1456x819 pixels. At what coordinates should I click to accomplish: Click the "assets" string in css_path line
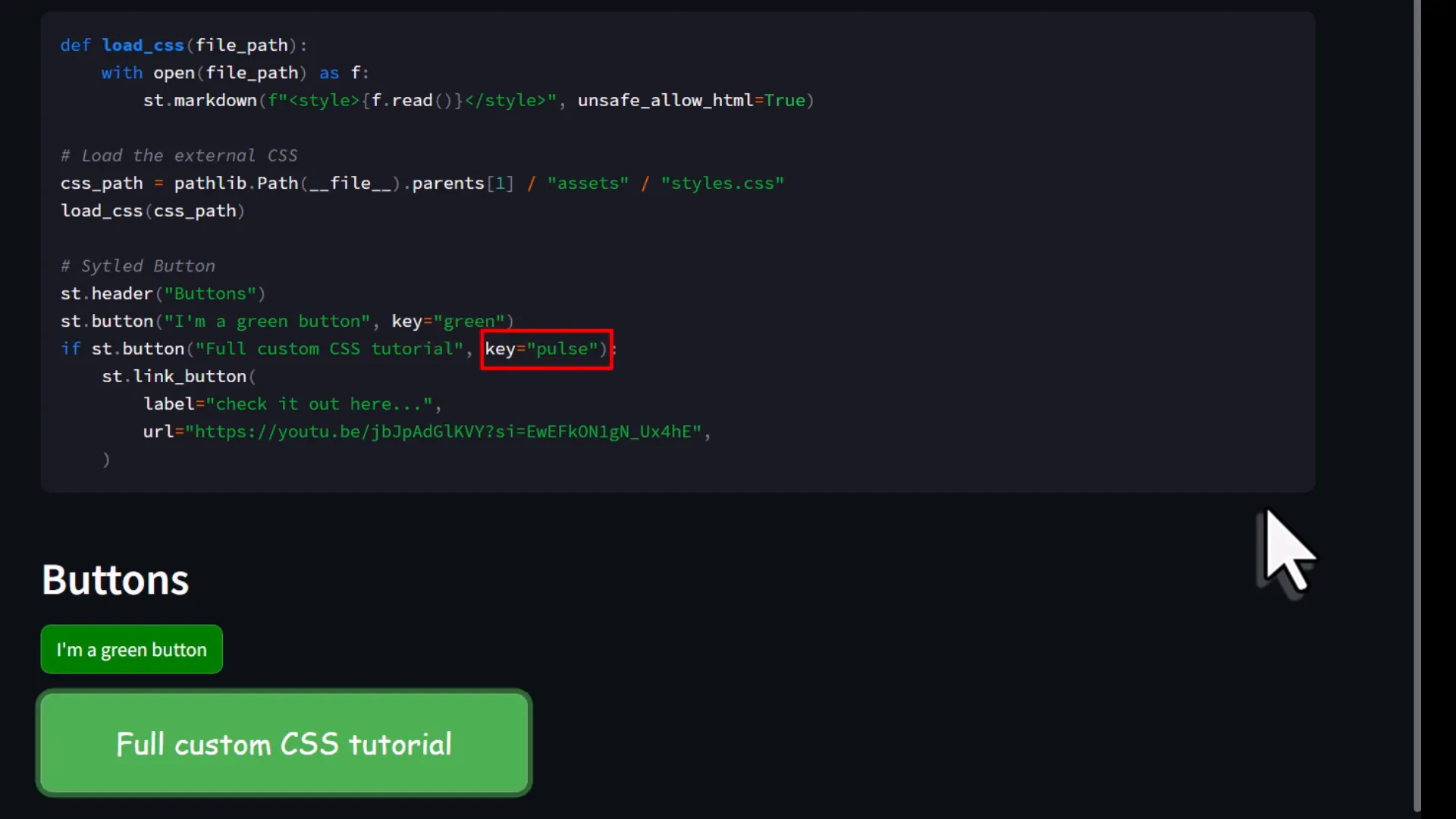click(588, 184)
